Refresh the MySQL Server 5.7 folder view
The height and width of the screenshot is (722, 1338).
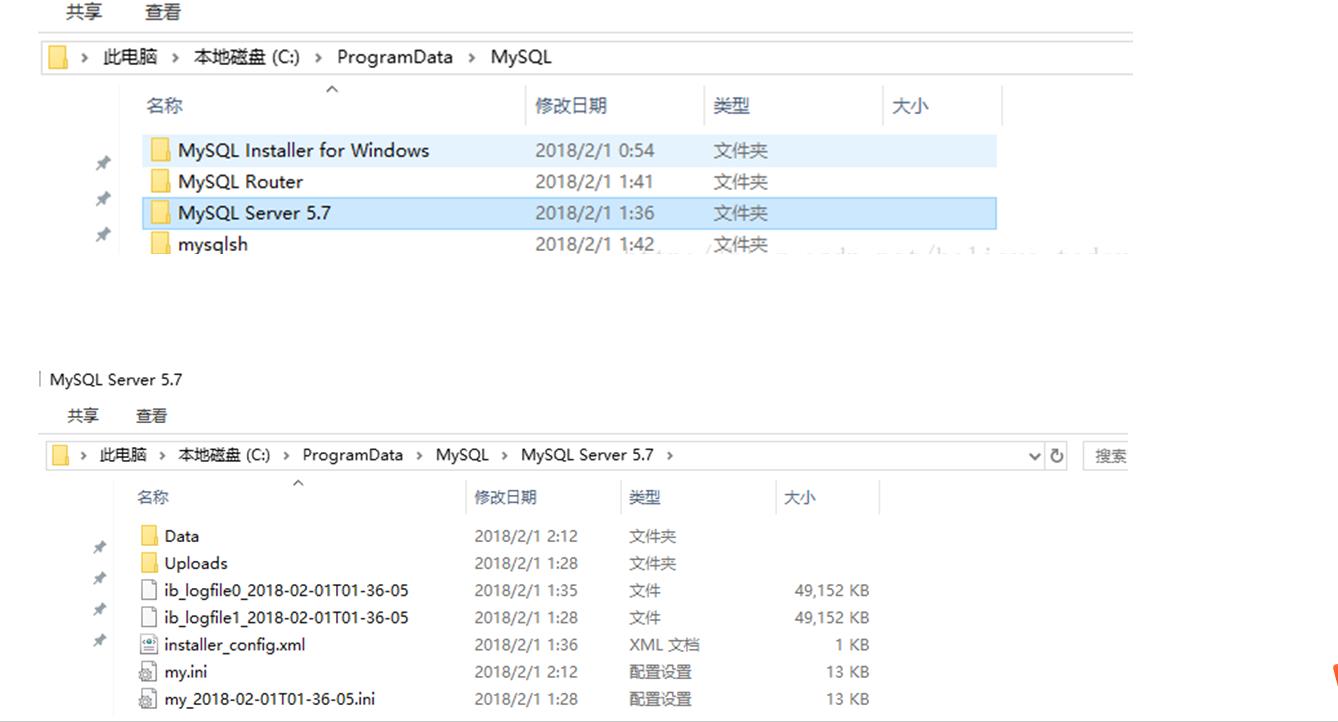tap(1057, 456)
